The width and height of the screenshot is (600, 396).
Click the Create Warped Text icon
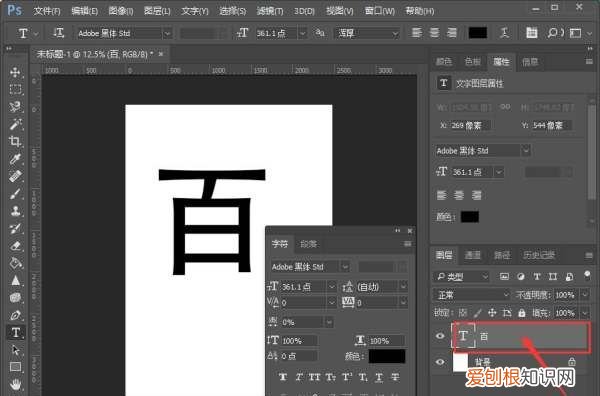pos(505,33)
